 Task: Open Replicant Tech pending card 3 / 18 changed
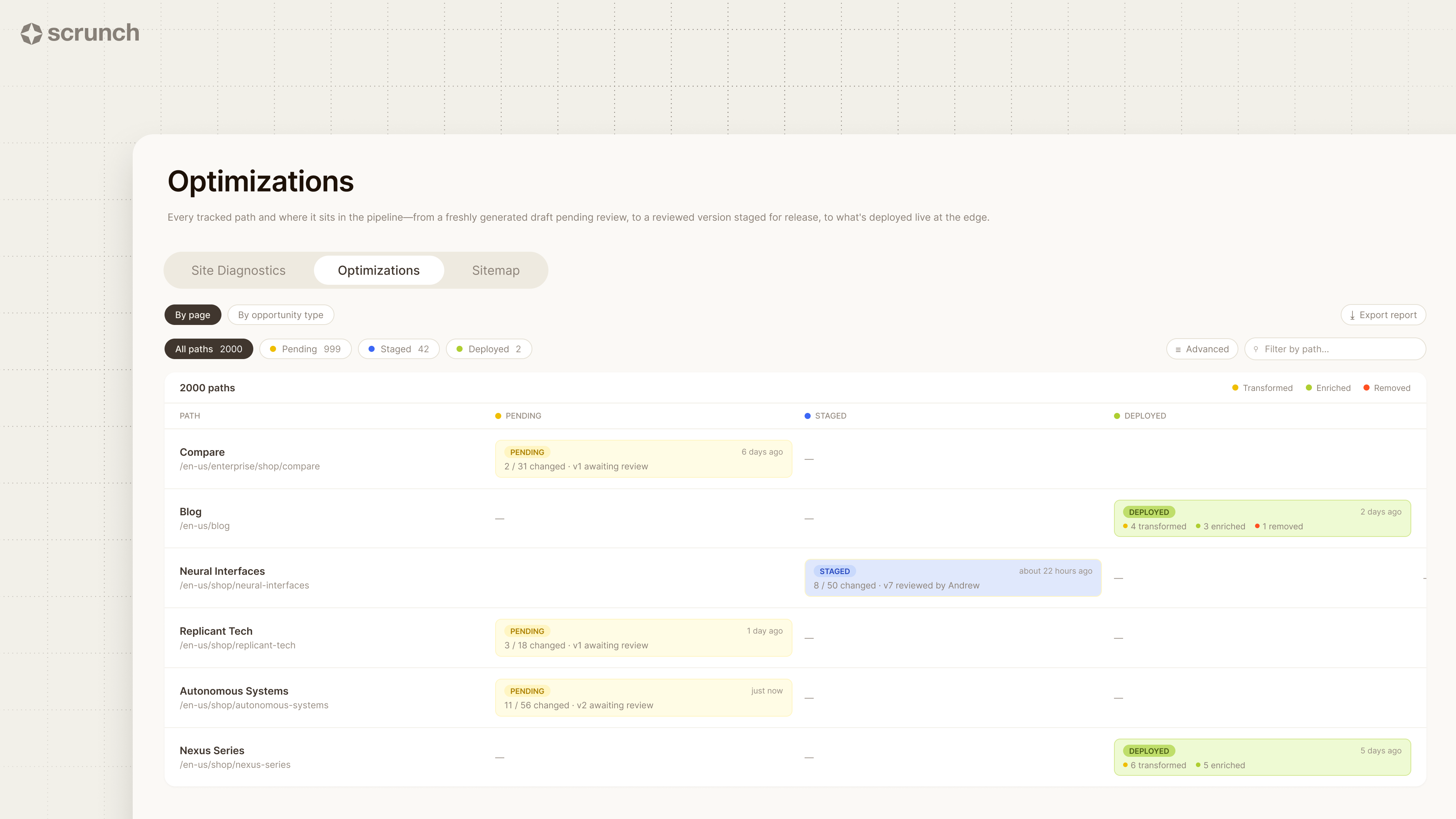(643, 637)
